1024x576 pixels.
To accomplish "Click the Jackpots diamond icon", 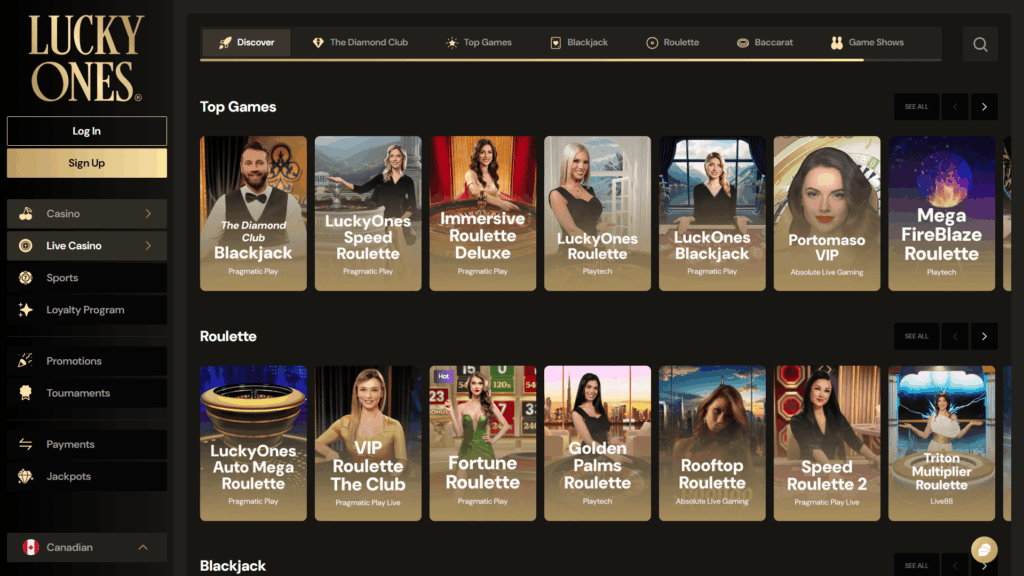I will [26, 476].
